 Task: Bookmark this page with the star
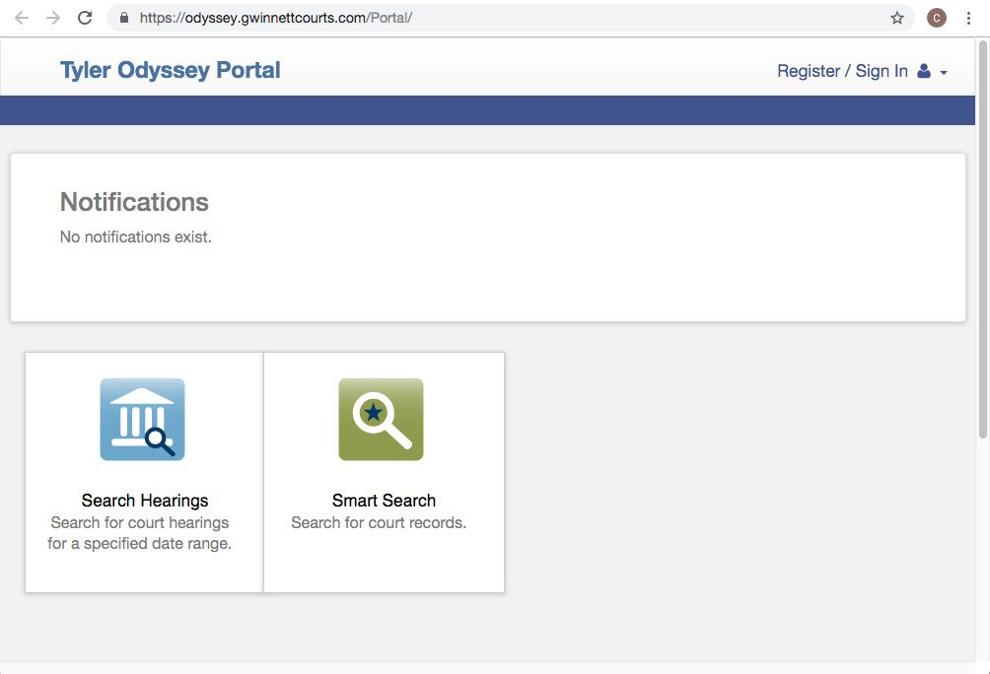(897, 18)
